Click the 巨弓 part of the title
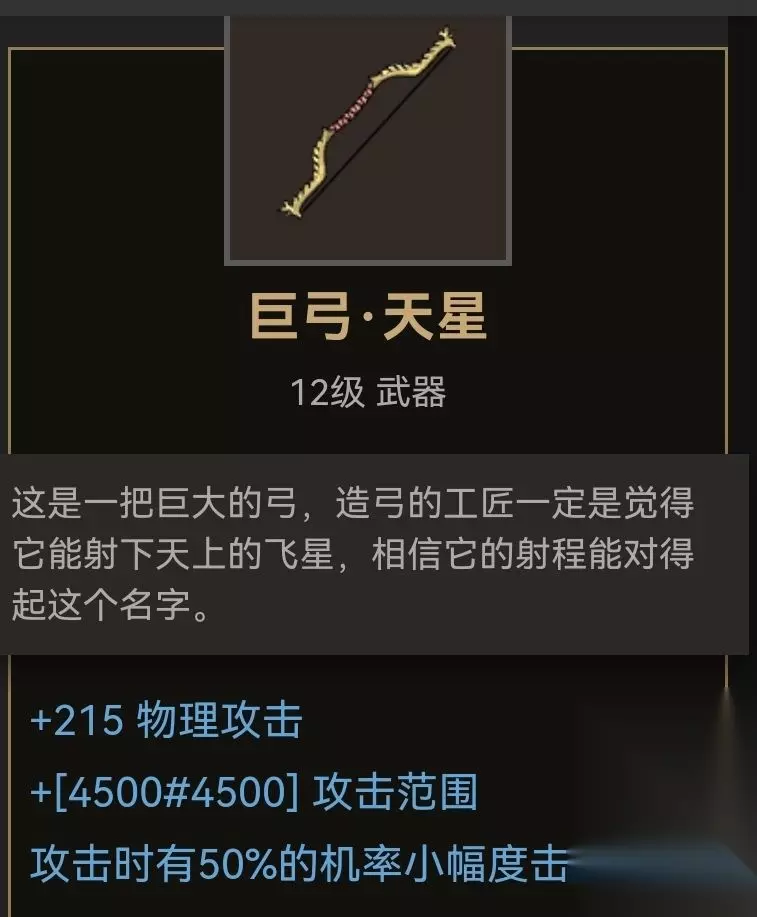This screenshot has height=917, width=757. click(x=301, y=316)
